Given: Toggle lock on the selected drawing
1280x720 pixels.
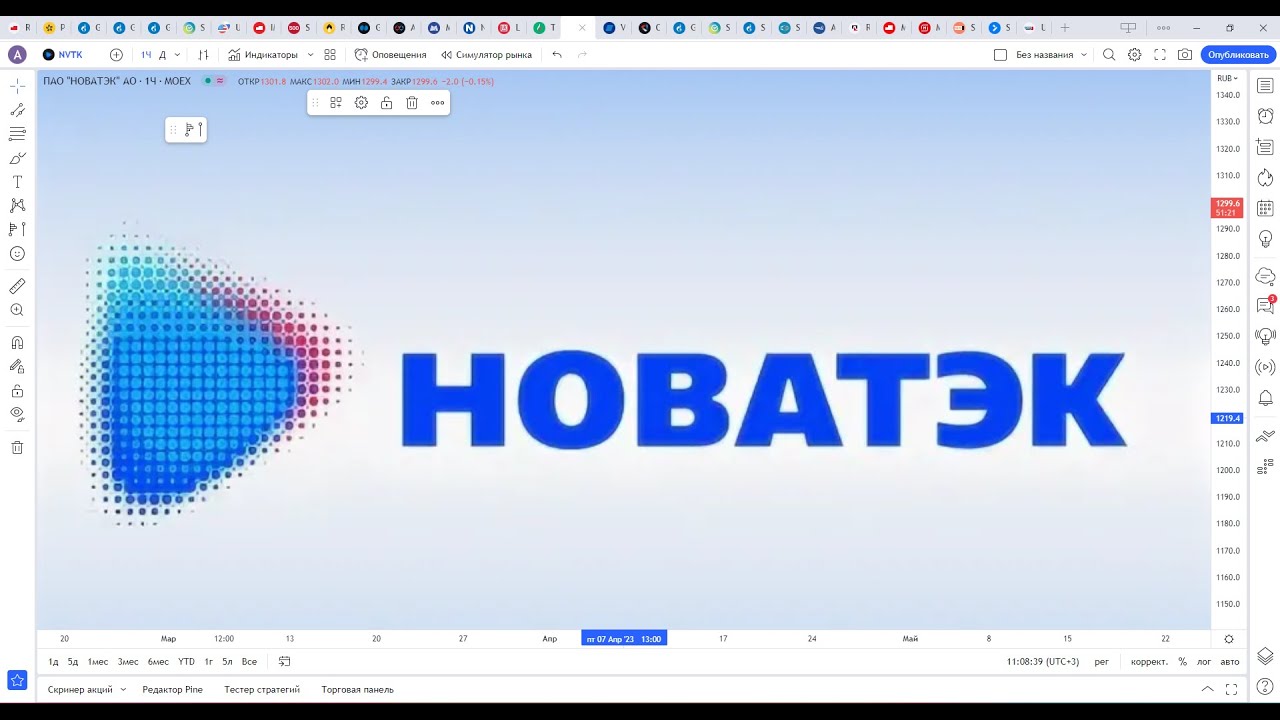Looking at the screenshot, I should (386, 102).
